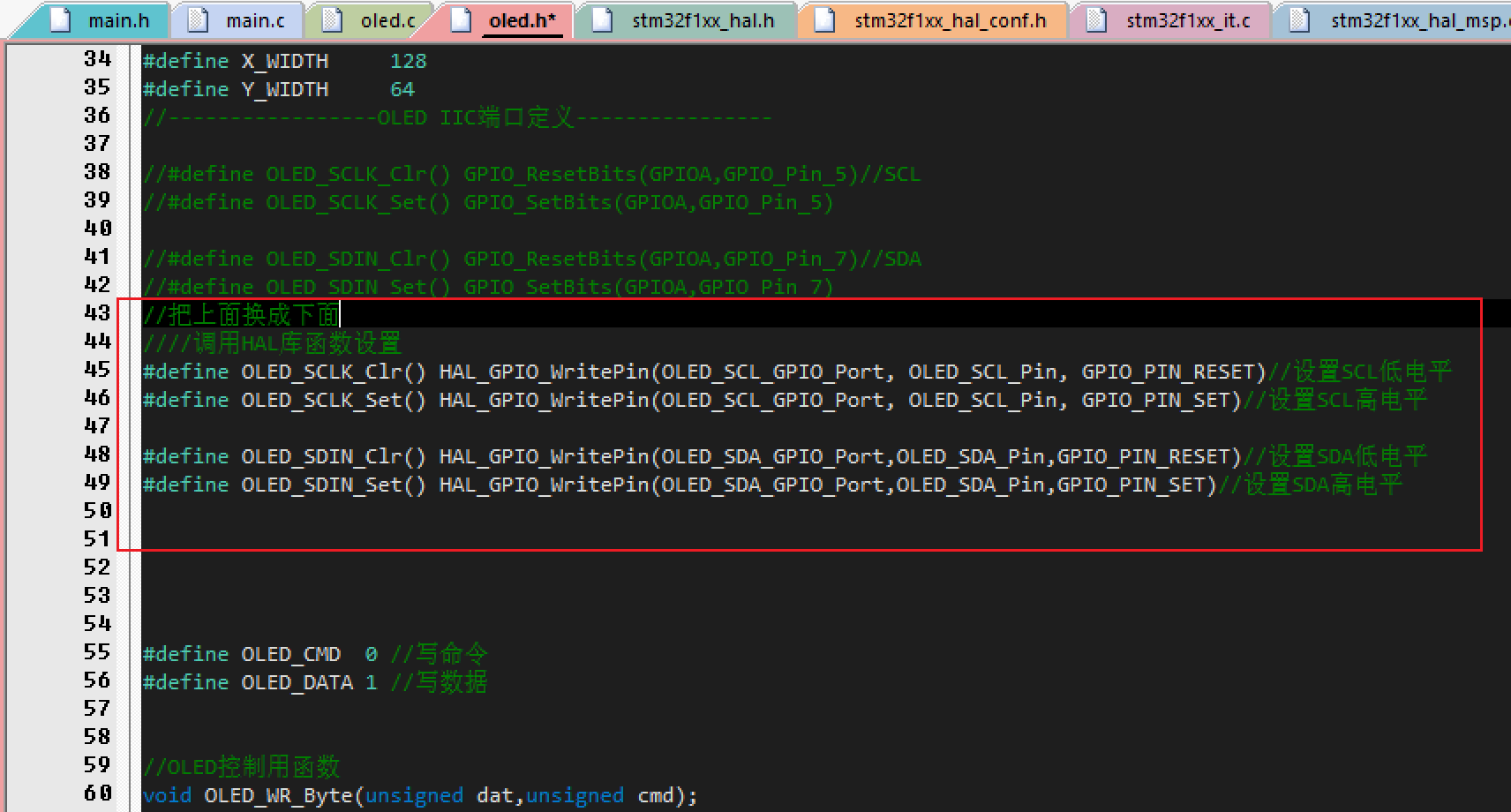
Task: Click the file icon on stm32f1xx_hal.h tab
Action: [x=603, y=19]
